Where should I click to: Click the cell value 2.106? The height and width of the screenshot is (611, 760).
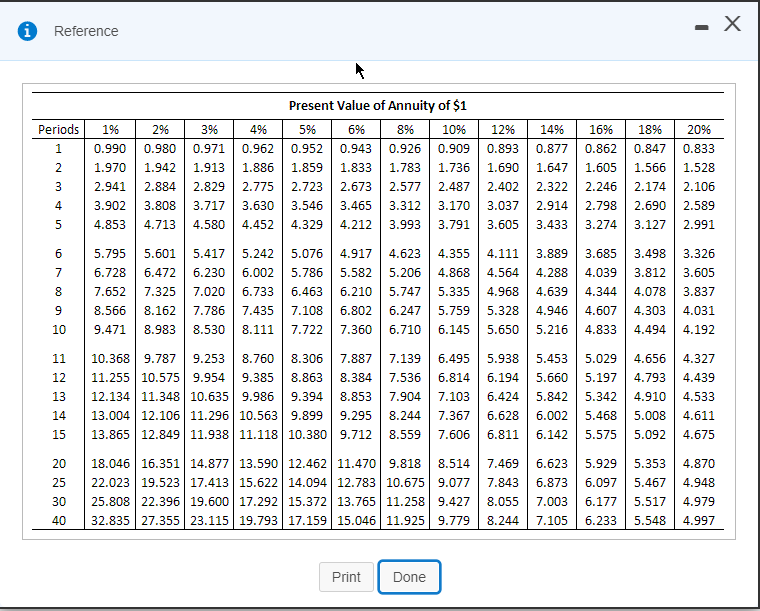point(698,187)
